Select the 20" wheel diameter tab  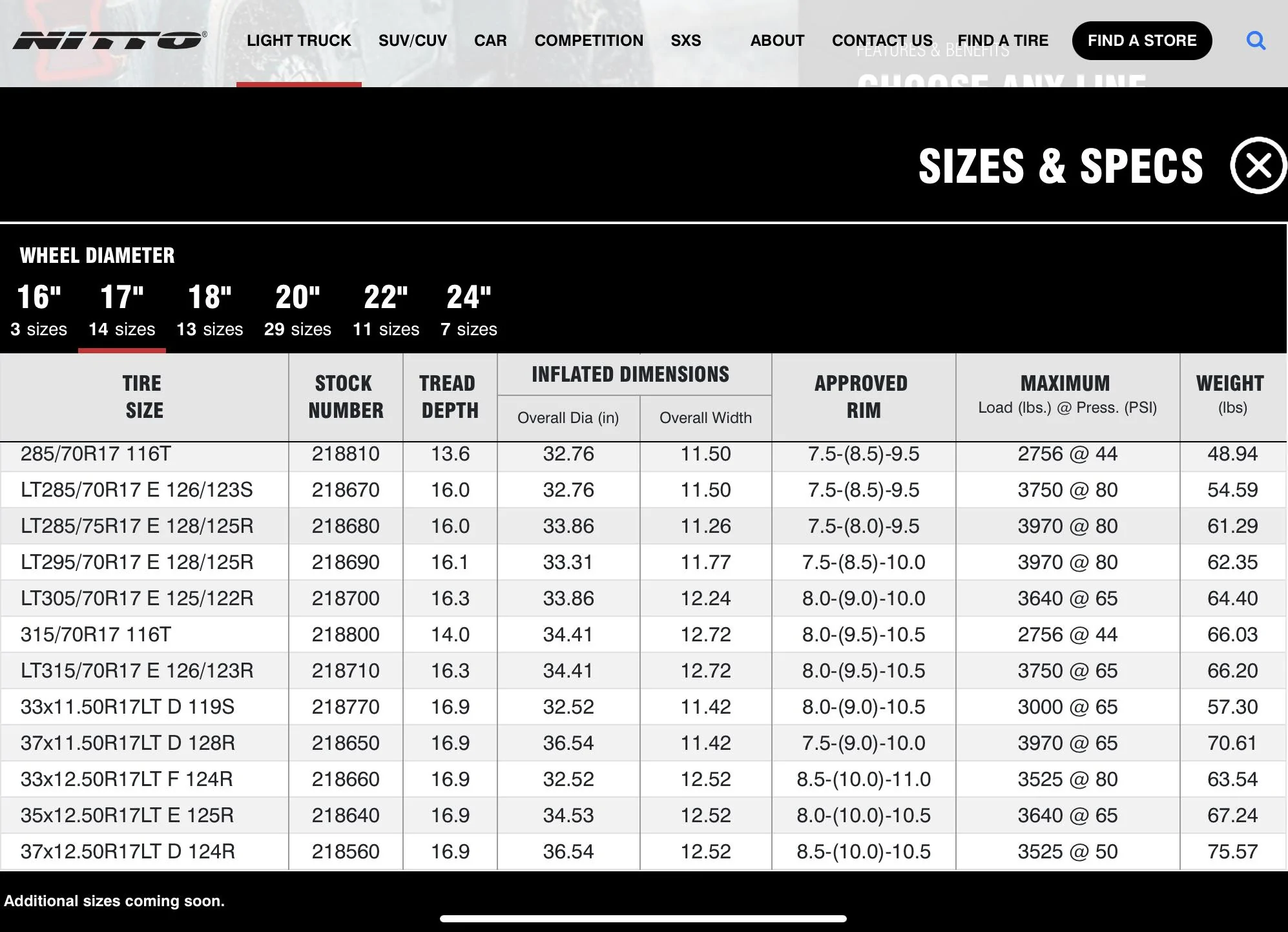[x=298, y=311]
